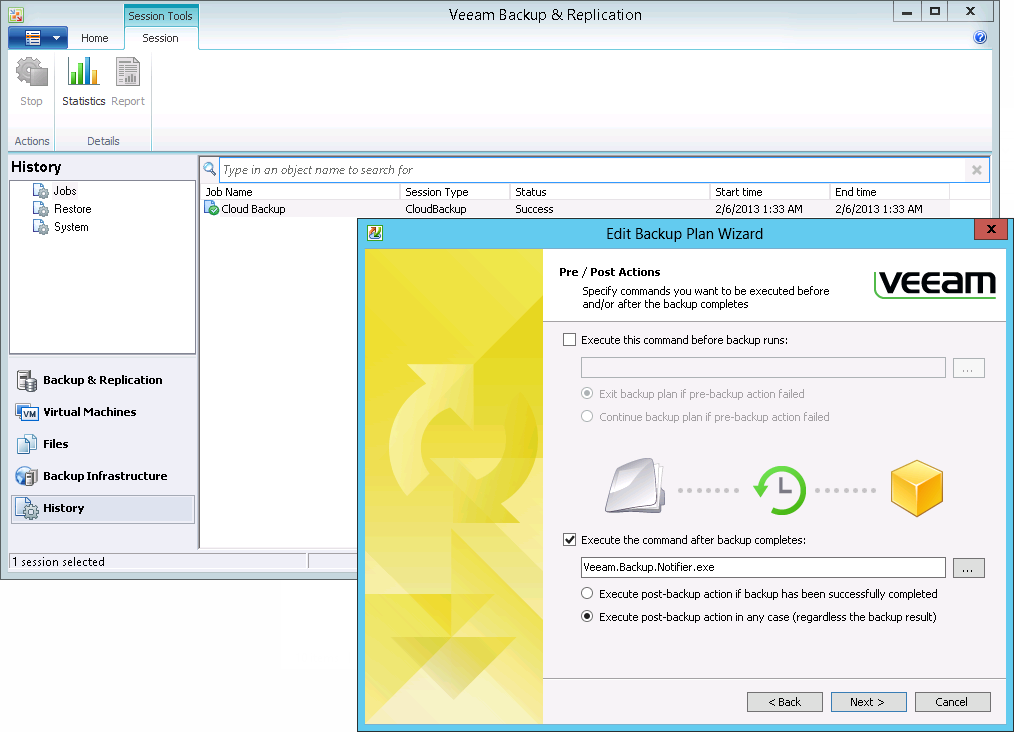This screenshot has height=732, width=1014.
Task: Click the History gear icon in navigation
Action: [x=27, y=508]
